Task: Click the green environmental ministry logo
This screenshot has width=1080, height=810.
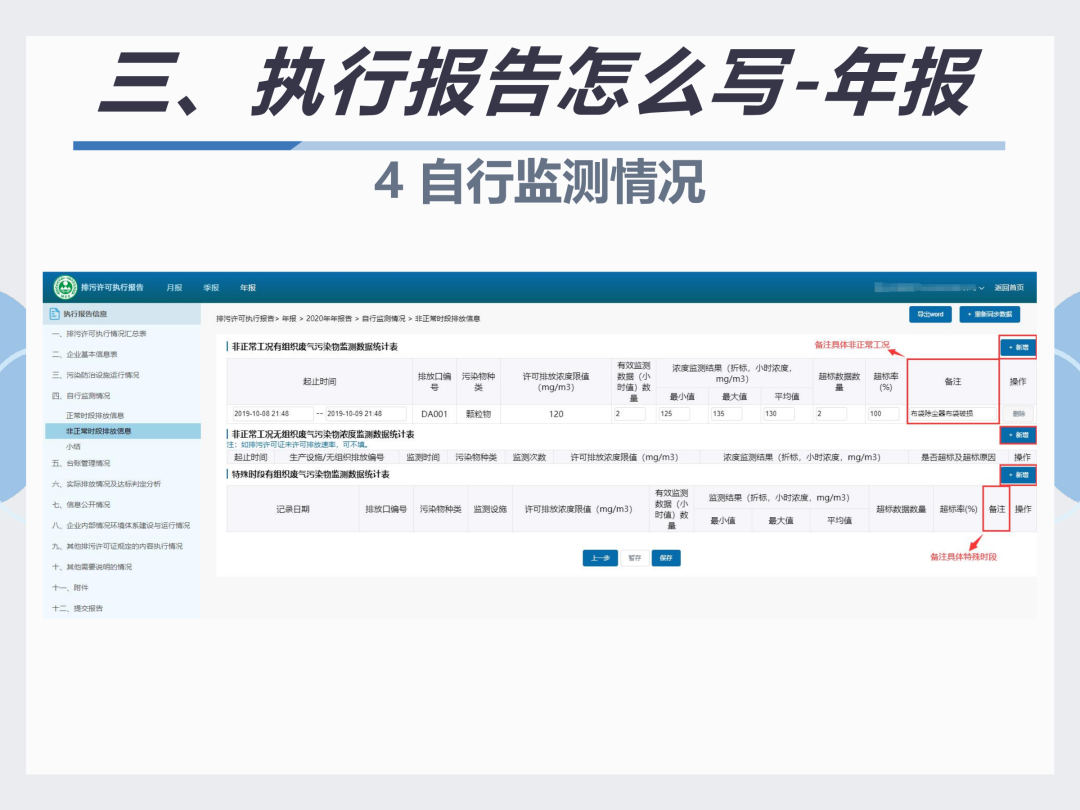Action: 65,287
